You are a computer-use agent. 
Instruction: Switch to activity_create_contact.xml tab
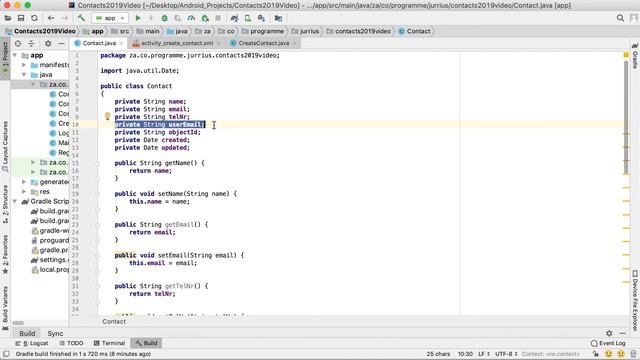(177, 43)
